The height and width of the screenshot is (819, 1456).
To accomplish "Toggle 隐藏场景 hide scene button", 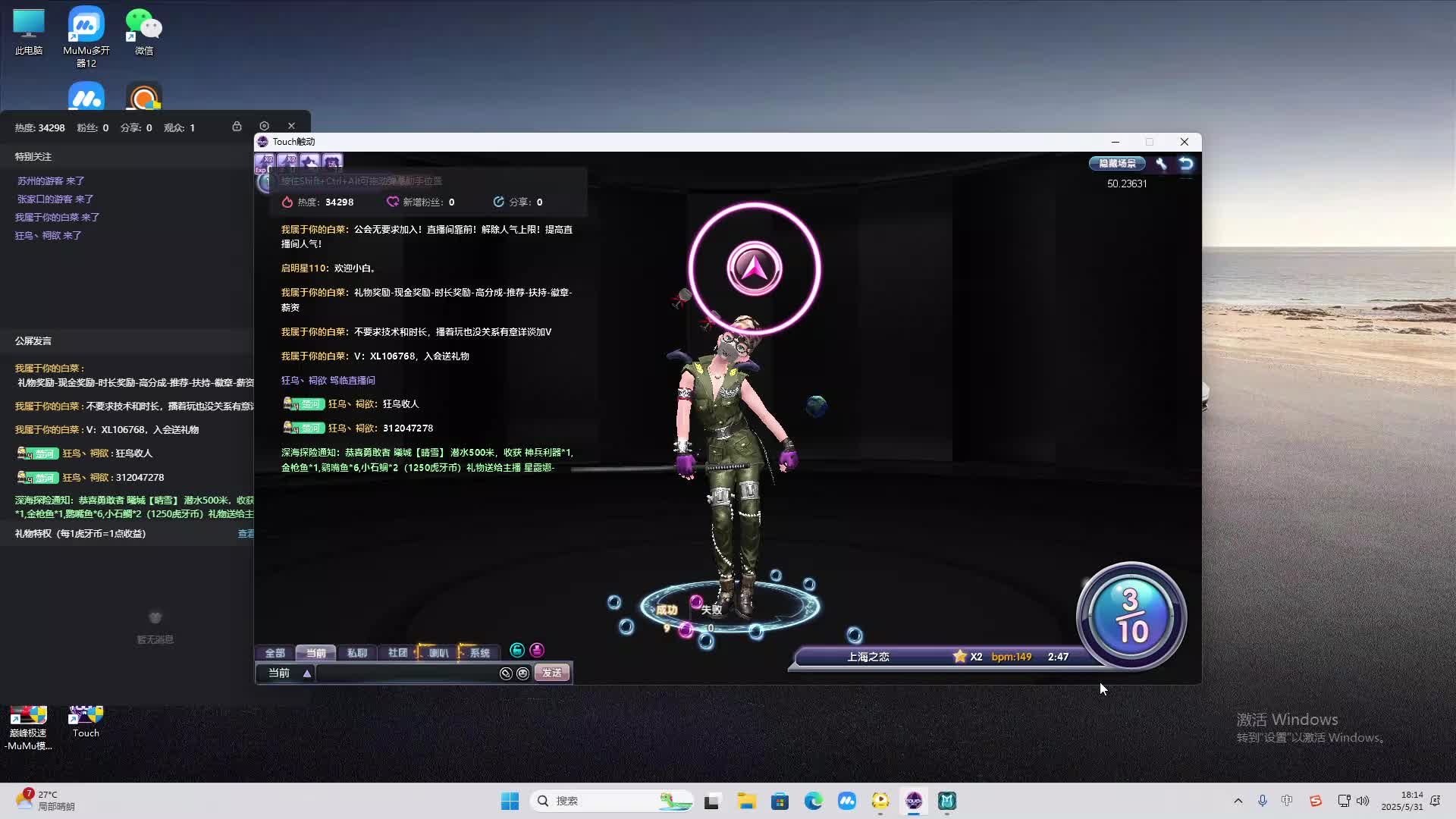I will [1117, 164].
